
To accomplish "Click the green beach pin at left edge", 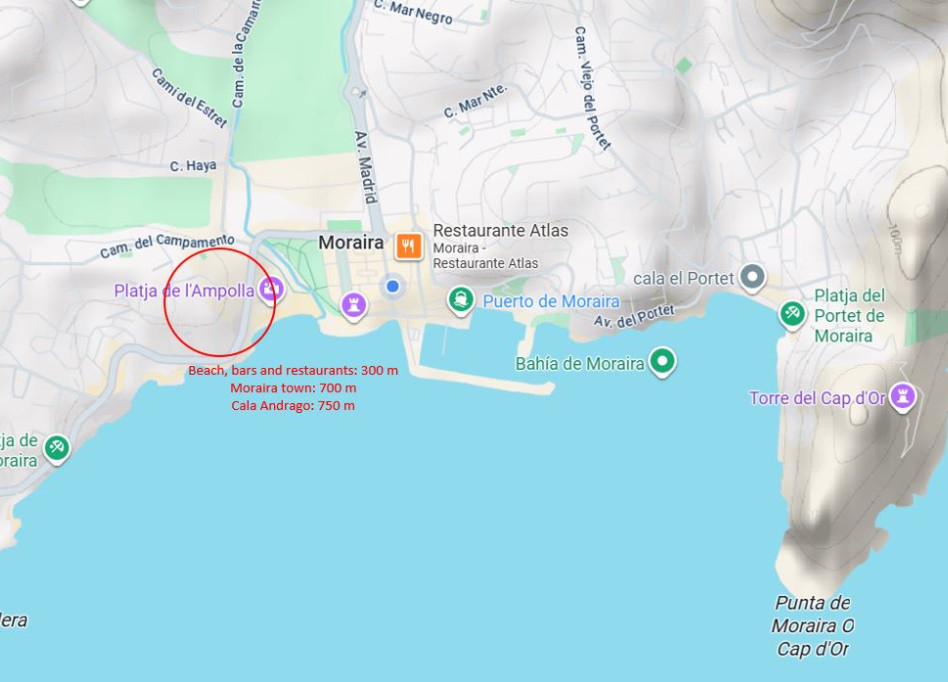I will (x=57, y=449).
